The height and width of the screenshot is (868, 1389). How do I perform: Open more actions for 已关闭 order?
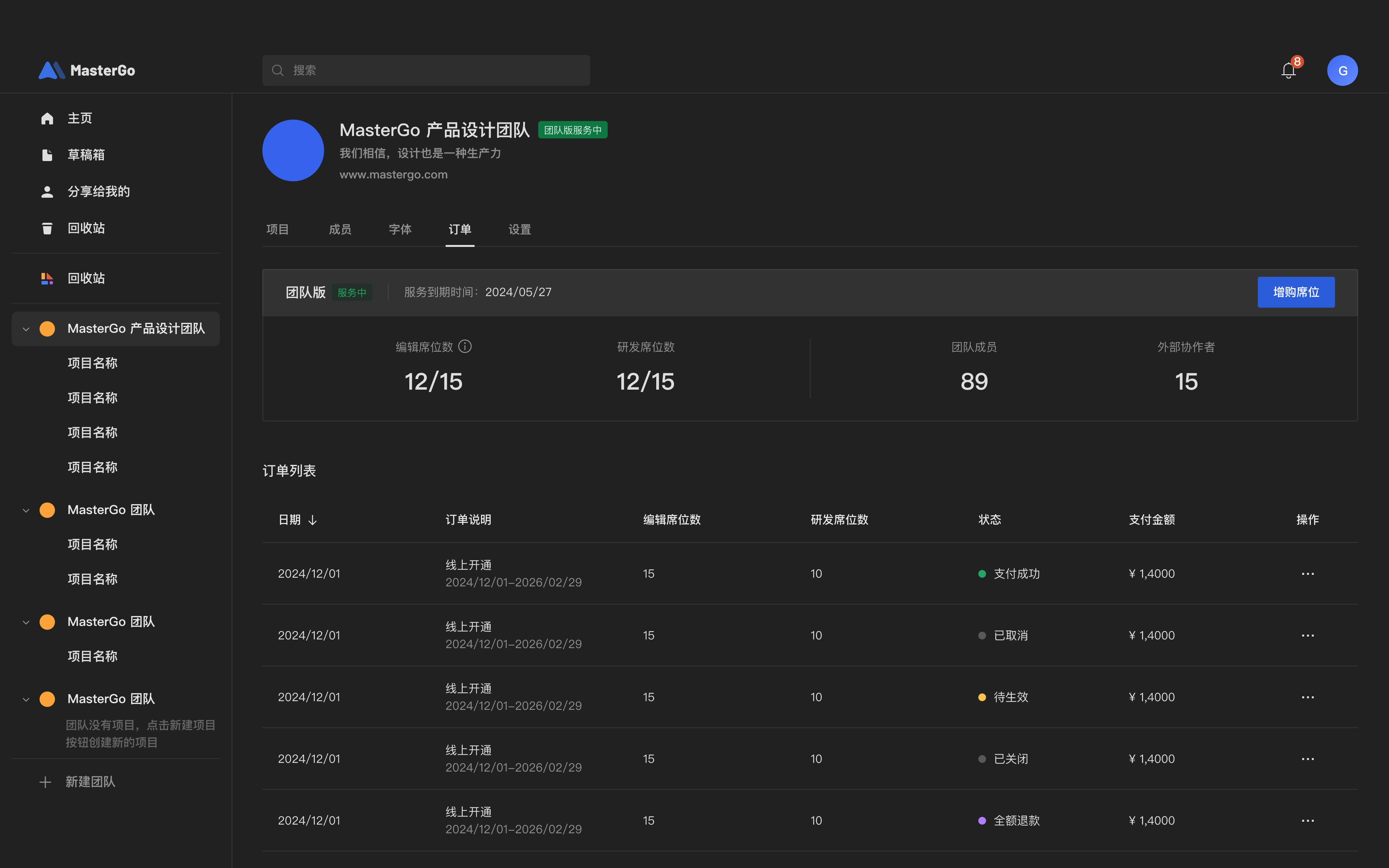(x=1308, y=759)
